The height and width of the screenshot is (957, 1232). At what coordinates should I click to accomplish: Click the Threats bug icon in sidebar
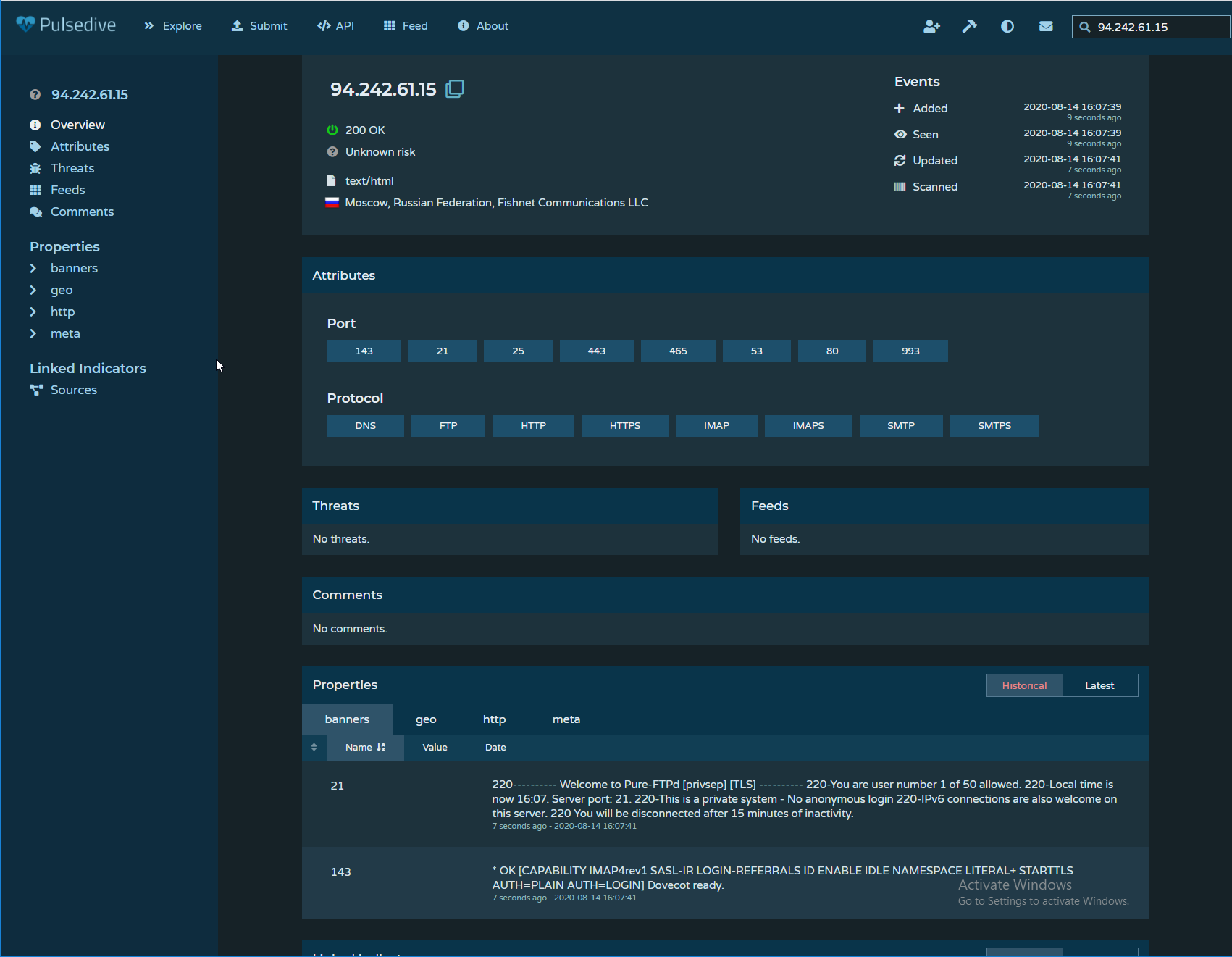click(35, 168)
